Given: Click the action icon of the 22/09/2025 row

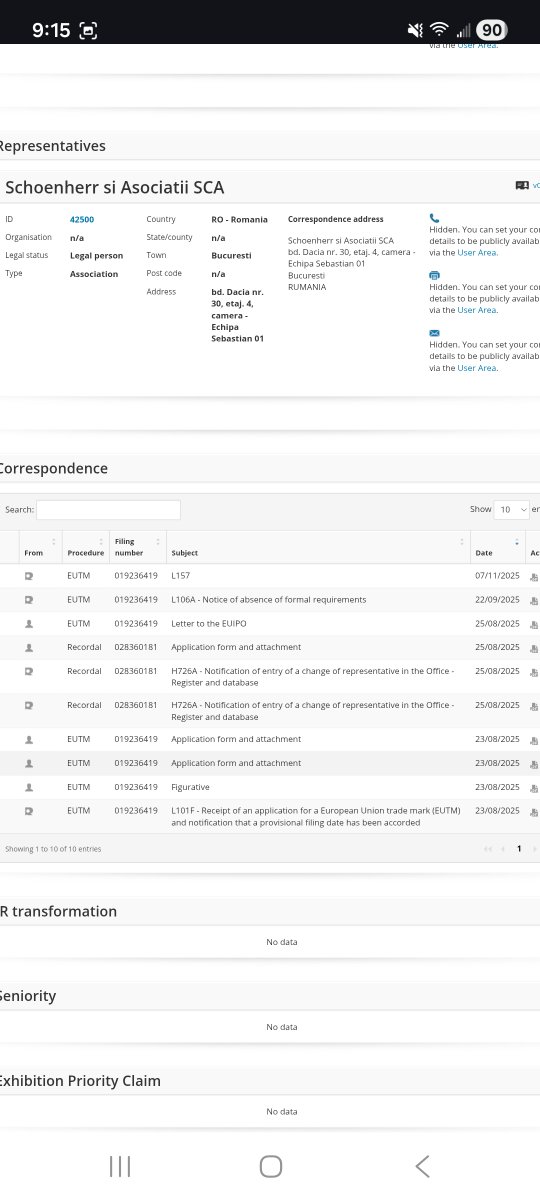Looking at the screenshot, I should [x=534, y=600].
